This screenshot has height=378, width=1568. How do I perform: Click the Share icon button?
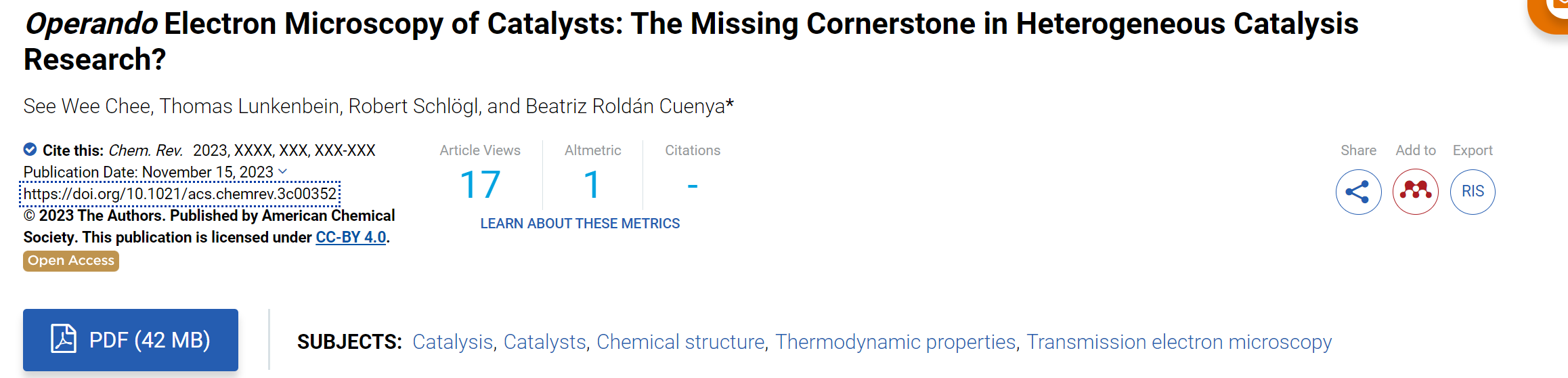(x=1358, y=192)
